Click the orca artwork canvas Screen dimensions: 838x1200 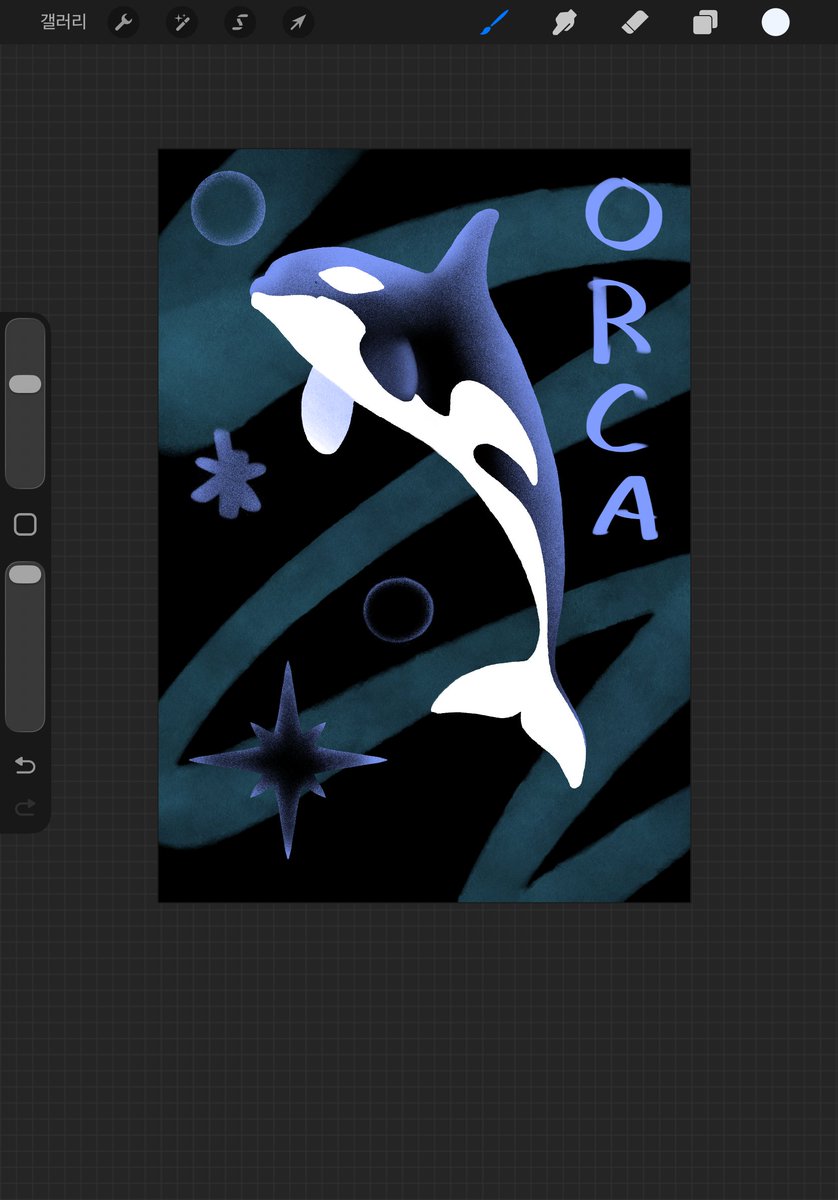click(x=424, y=526)
